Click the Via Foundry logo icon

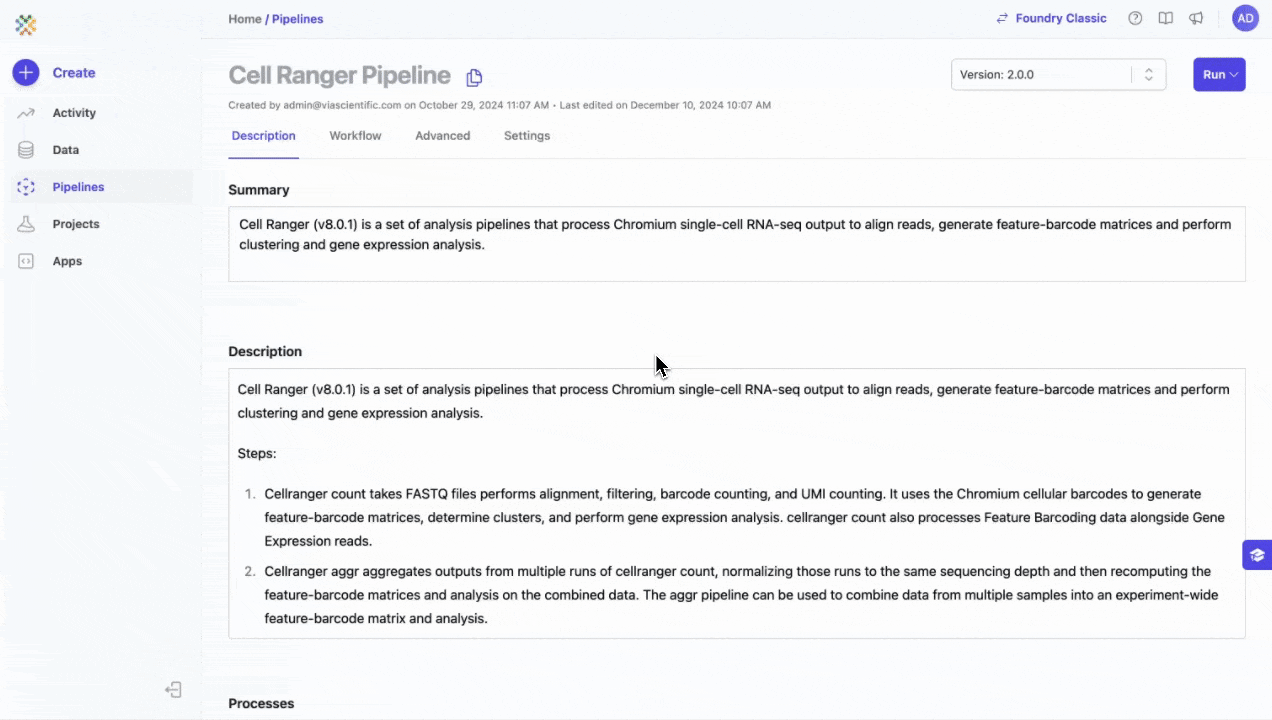click(26, 25)
